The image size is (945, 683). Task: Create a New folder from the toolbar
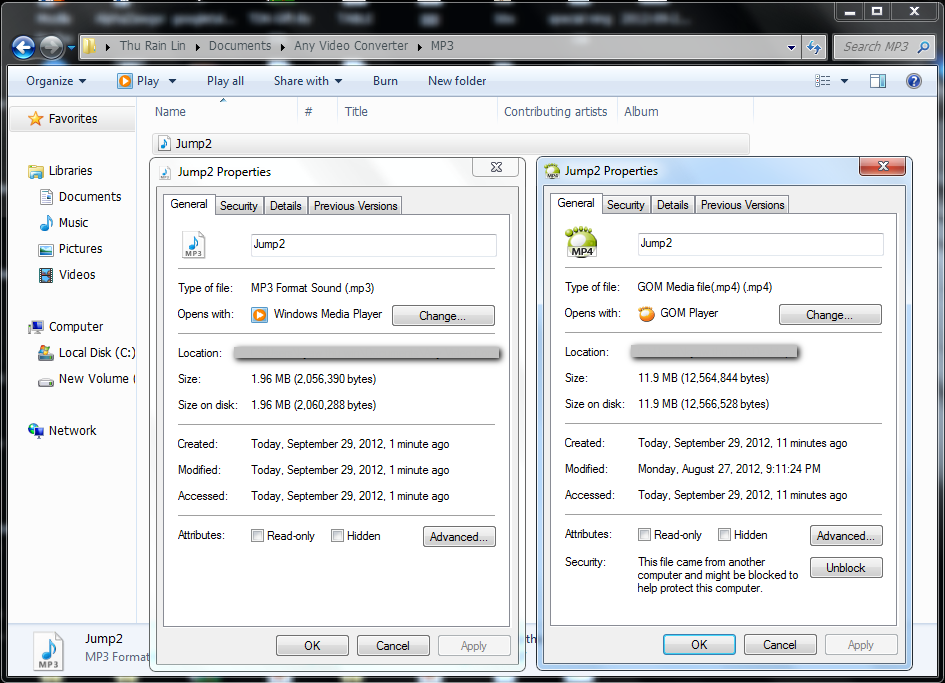457,81
